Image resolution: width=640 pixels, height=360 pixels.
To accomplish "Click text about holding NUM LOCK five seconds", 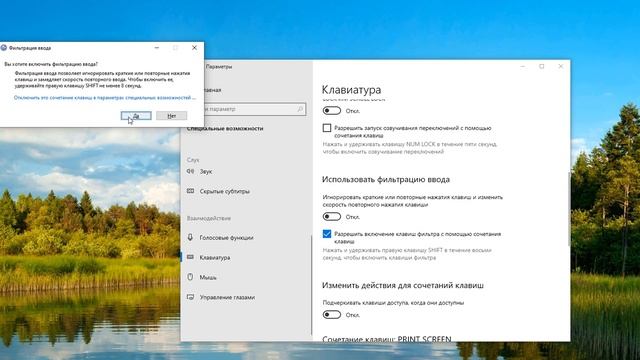I will click(410, 148).
